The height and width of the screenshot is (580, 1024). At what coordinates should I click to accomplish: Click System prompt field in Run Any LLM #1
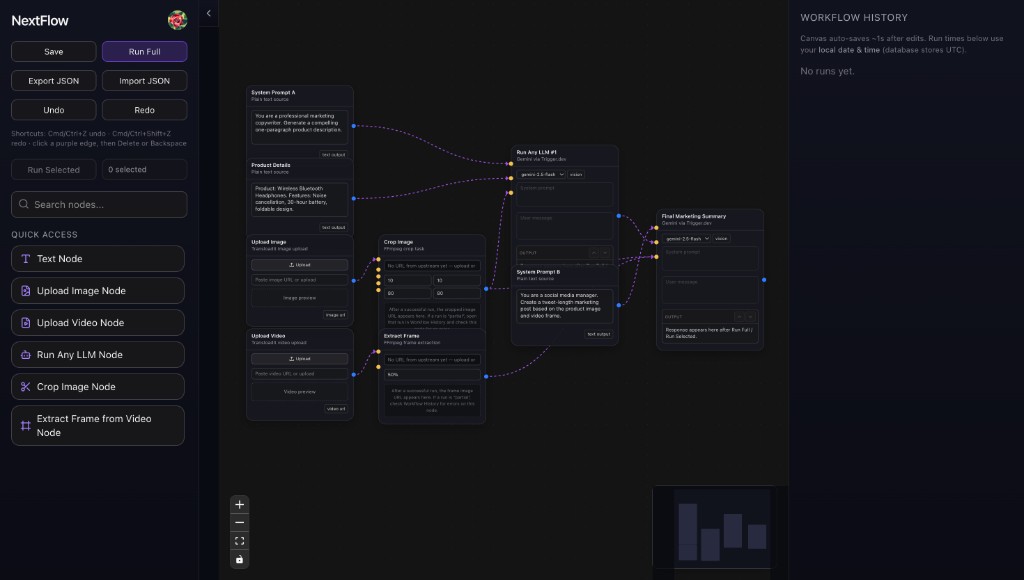(x=565, y=195)
